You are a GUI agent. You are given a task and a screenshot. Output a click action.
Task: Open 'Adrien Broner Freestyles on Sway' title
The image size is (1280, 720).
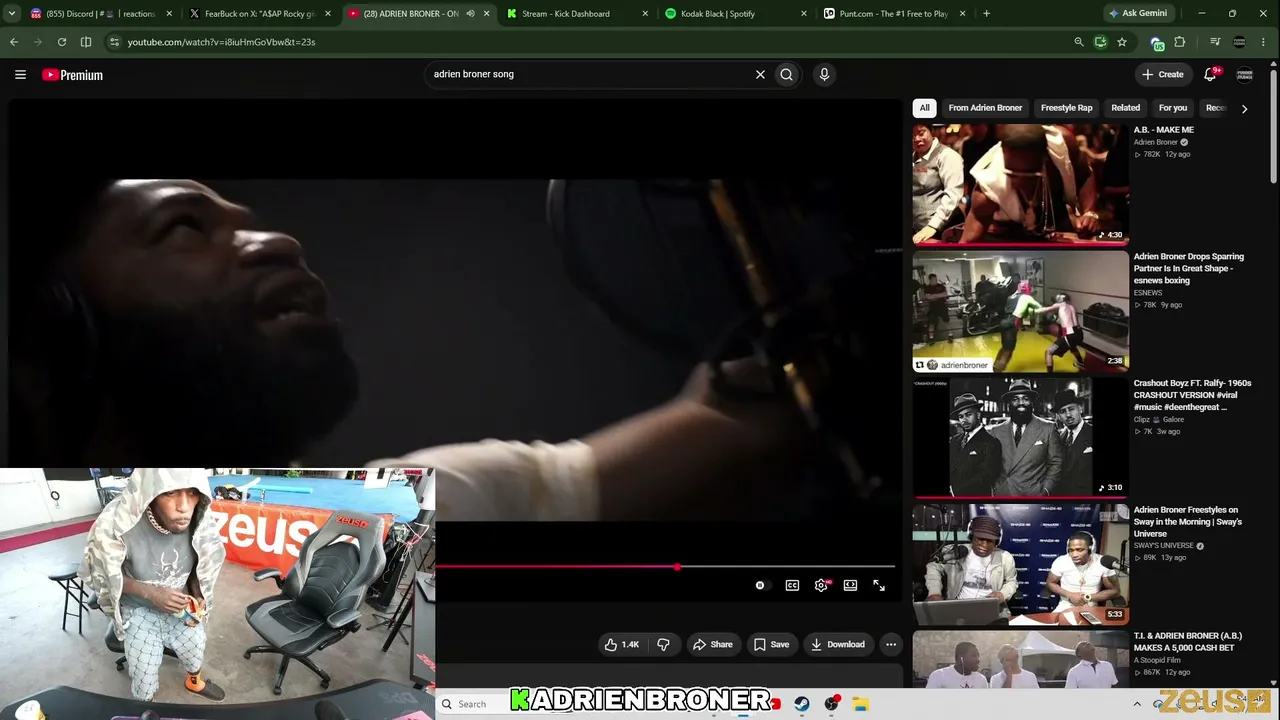pyautogui.click(x=1188, y=522)
